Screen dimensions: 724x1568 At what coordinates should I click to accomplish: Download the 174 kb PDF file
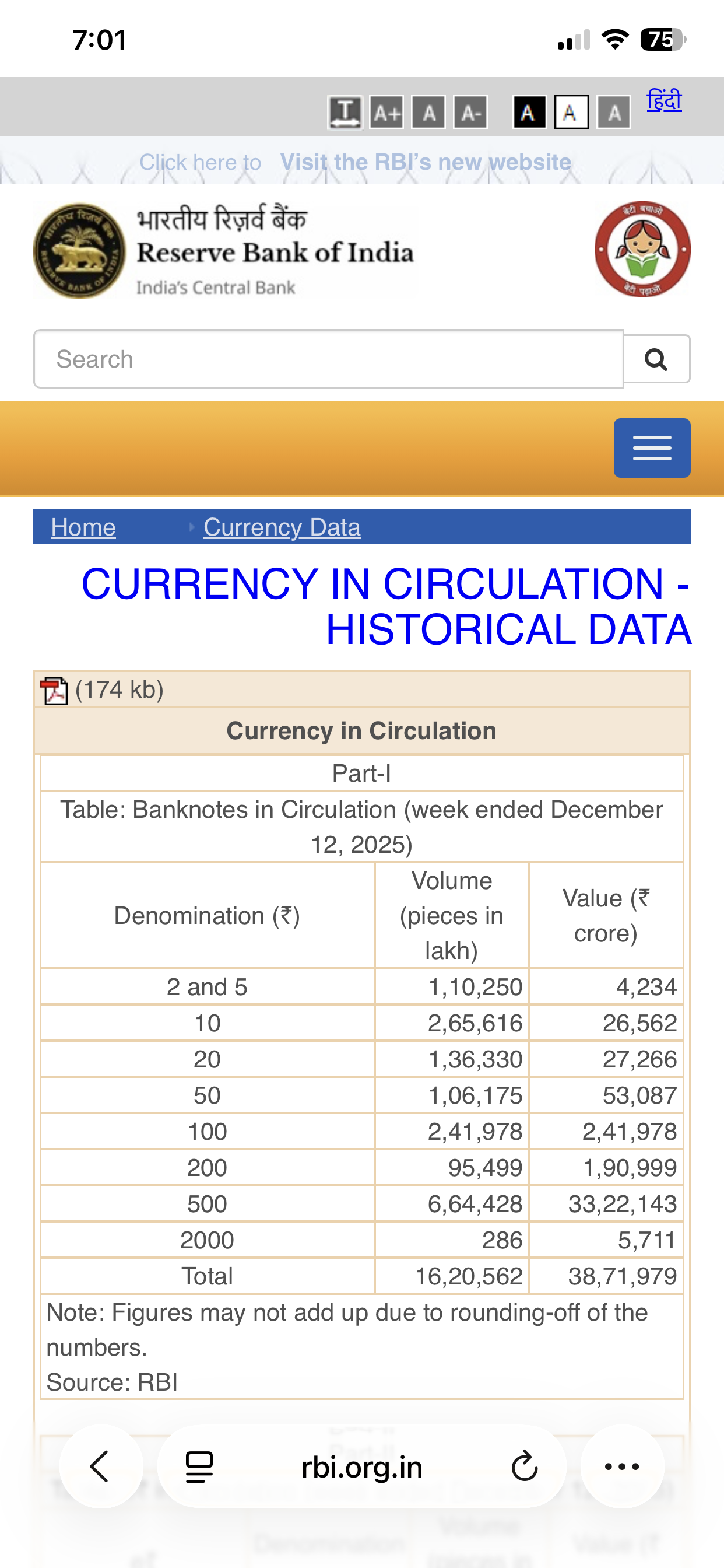[54, 690]
